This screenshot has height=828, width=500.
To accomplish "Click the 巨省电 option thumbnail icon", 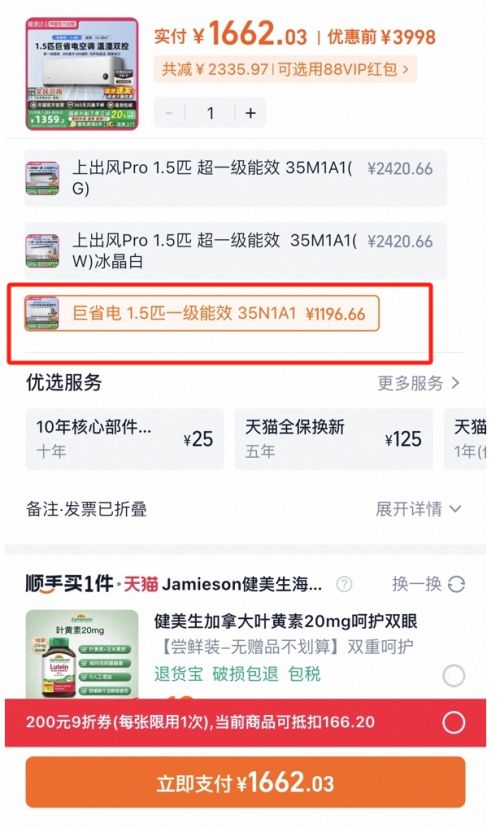I will [x=42, y=313].
